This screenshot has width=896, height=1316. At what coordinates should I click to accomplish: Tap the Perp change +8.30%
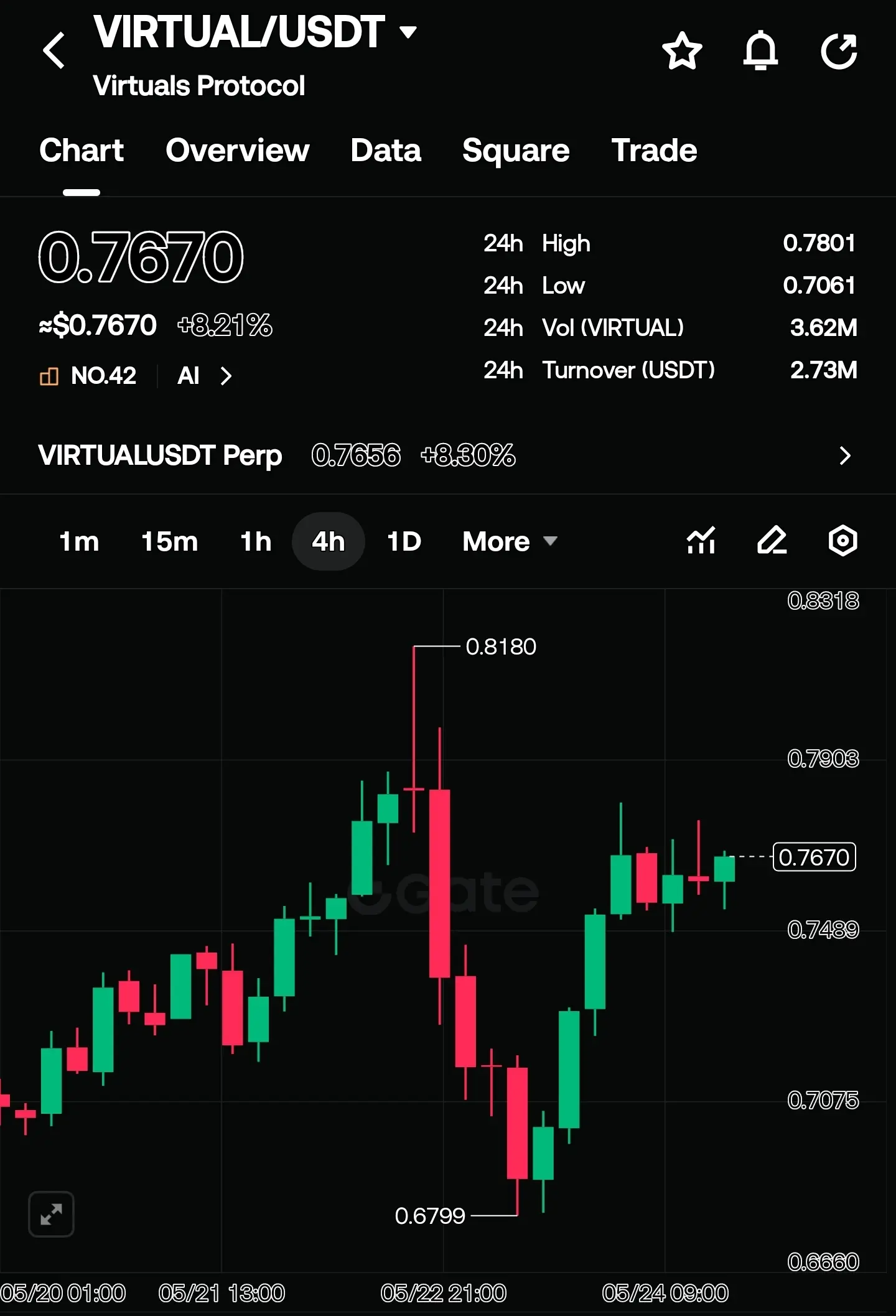pyautogui.click(x=468, y=455)
